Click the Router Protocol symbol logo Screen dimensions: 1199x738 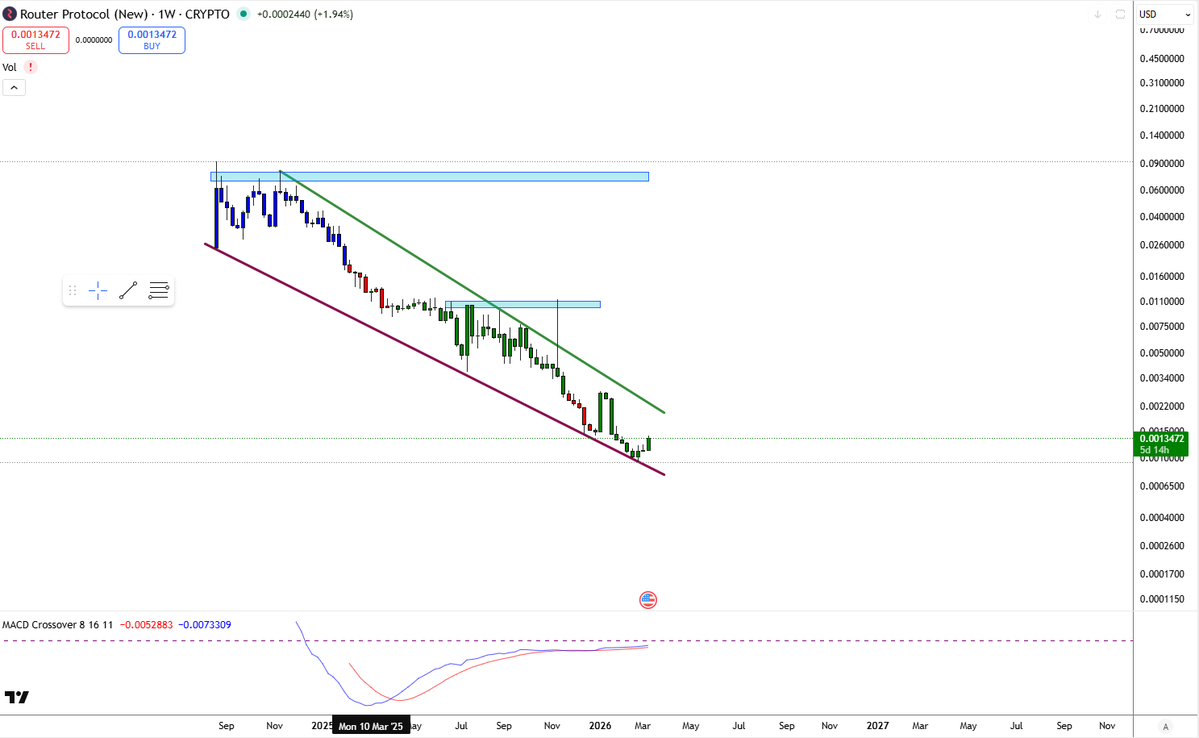(11, 14)
